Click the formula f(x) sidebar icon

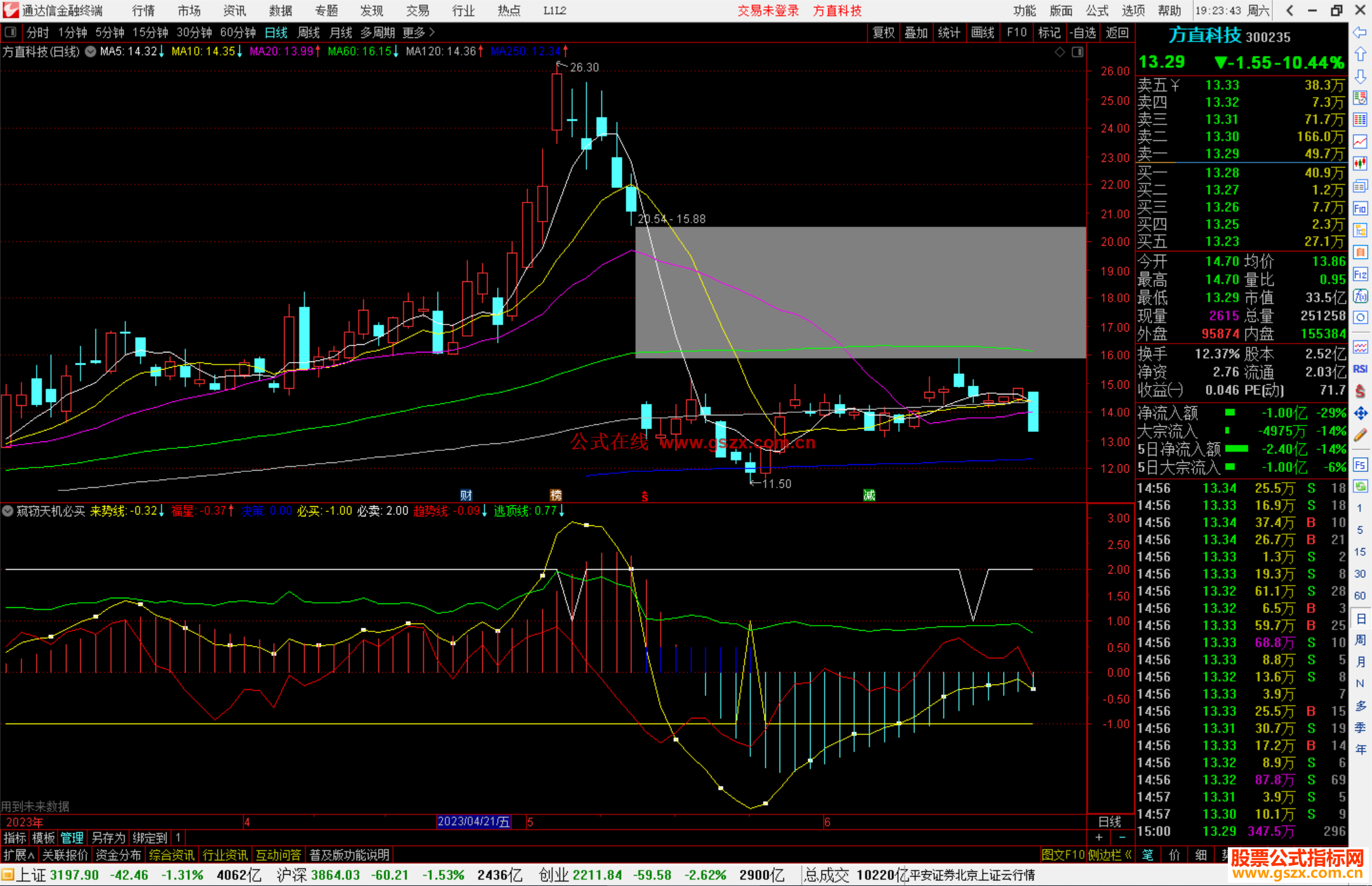(x=1360, y=296)
